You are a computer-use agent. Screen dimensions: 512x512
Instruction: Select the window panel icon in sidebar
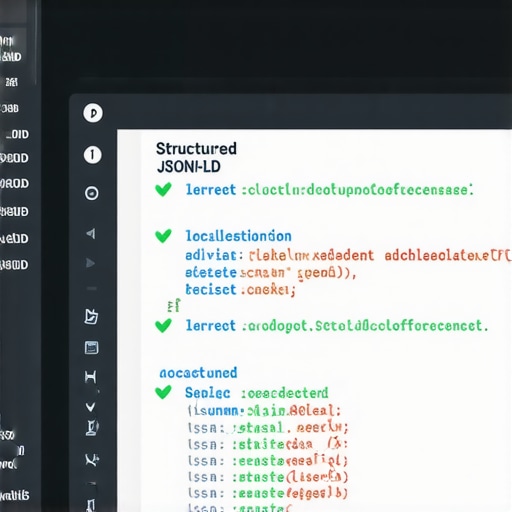coord(91,347)
